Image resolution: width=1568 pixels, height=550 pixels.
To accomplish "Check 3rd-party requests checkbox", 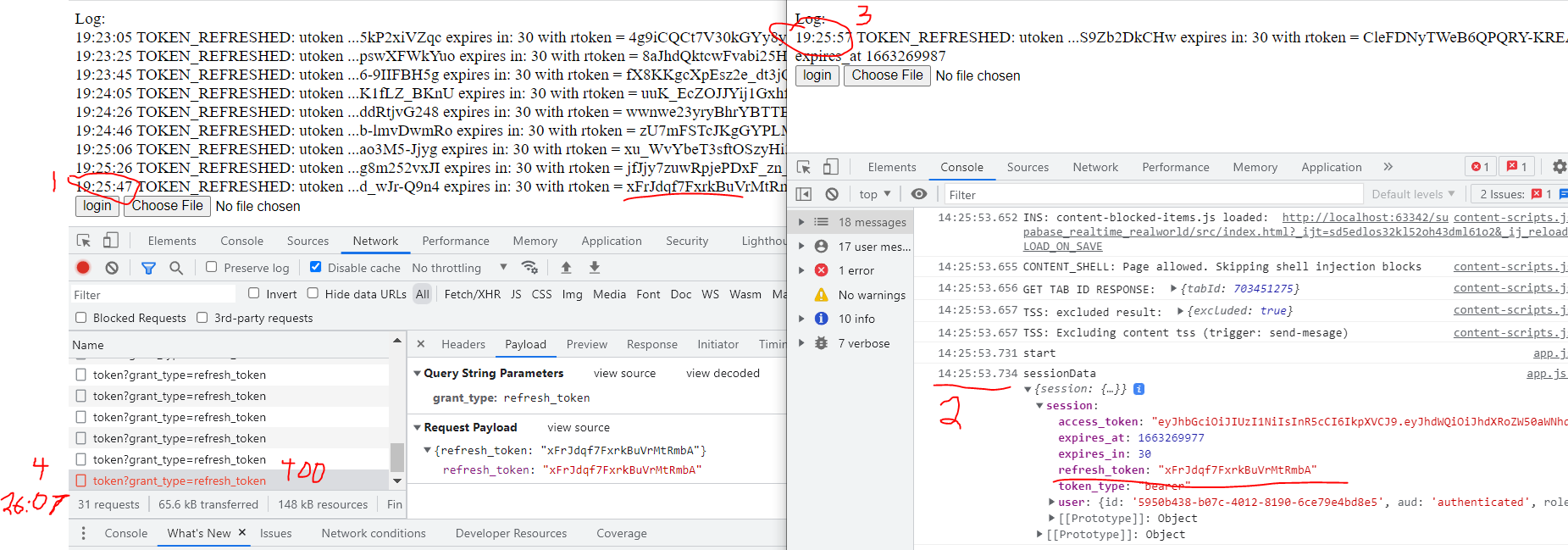I will point(202,318).
